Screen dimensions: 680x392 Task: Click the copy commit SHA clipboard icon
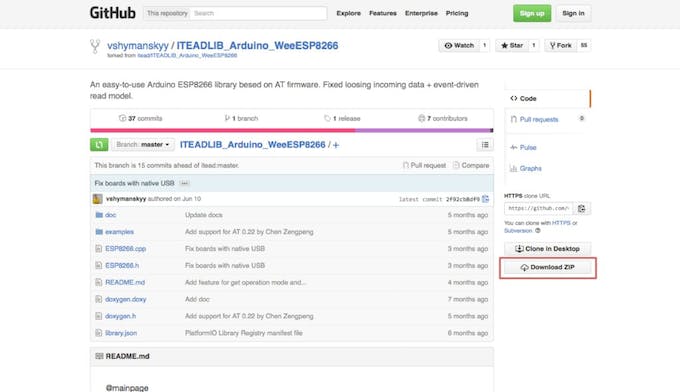(485, 199)
